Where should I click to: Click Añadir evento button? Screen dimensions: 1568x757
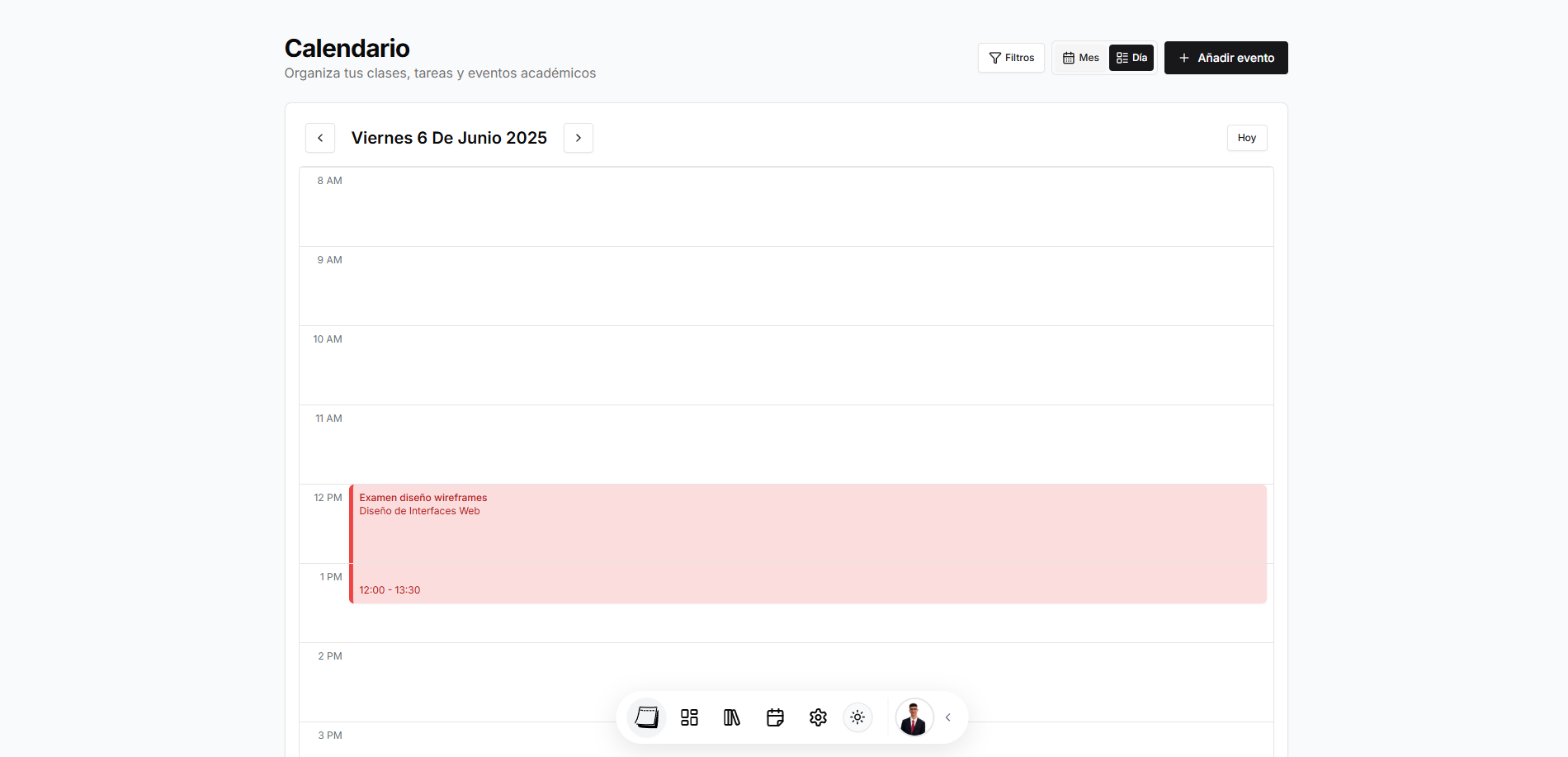coord(1226,58)
